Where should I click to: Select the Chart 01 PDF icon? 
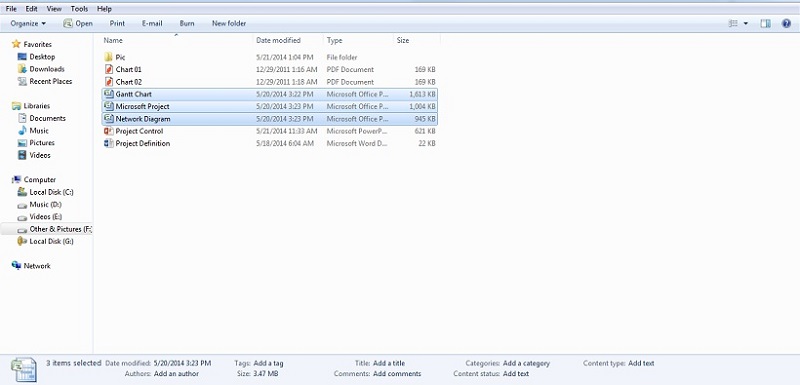108,69
